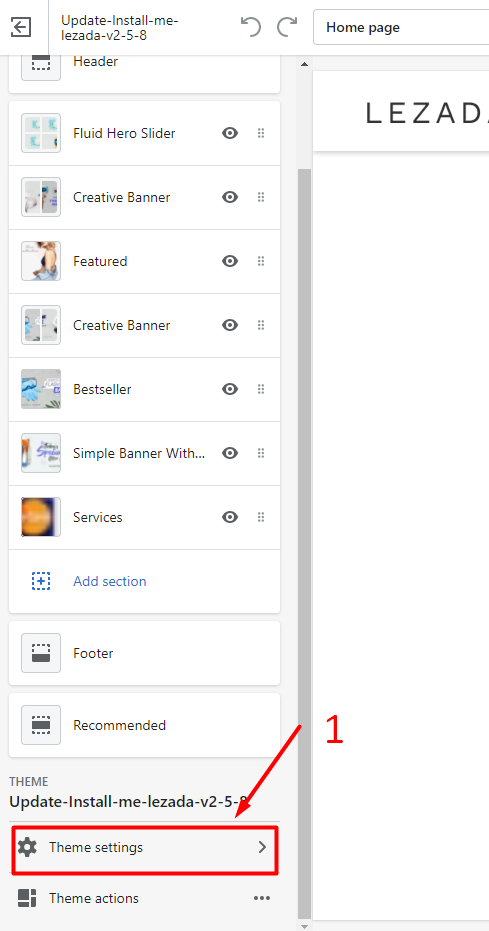Click Add section link
The image size is (489, 931).
click(110, 581)
